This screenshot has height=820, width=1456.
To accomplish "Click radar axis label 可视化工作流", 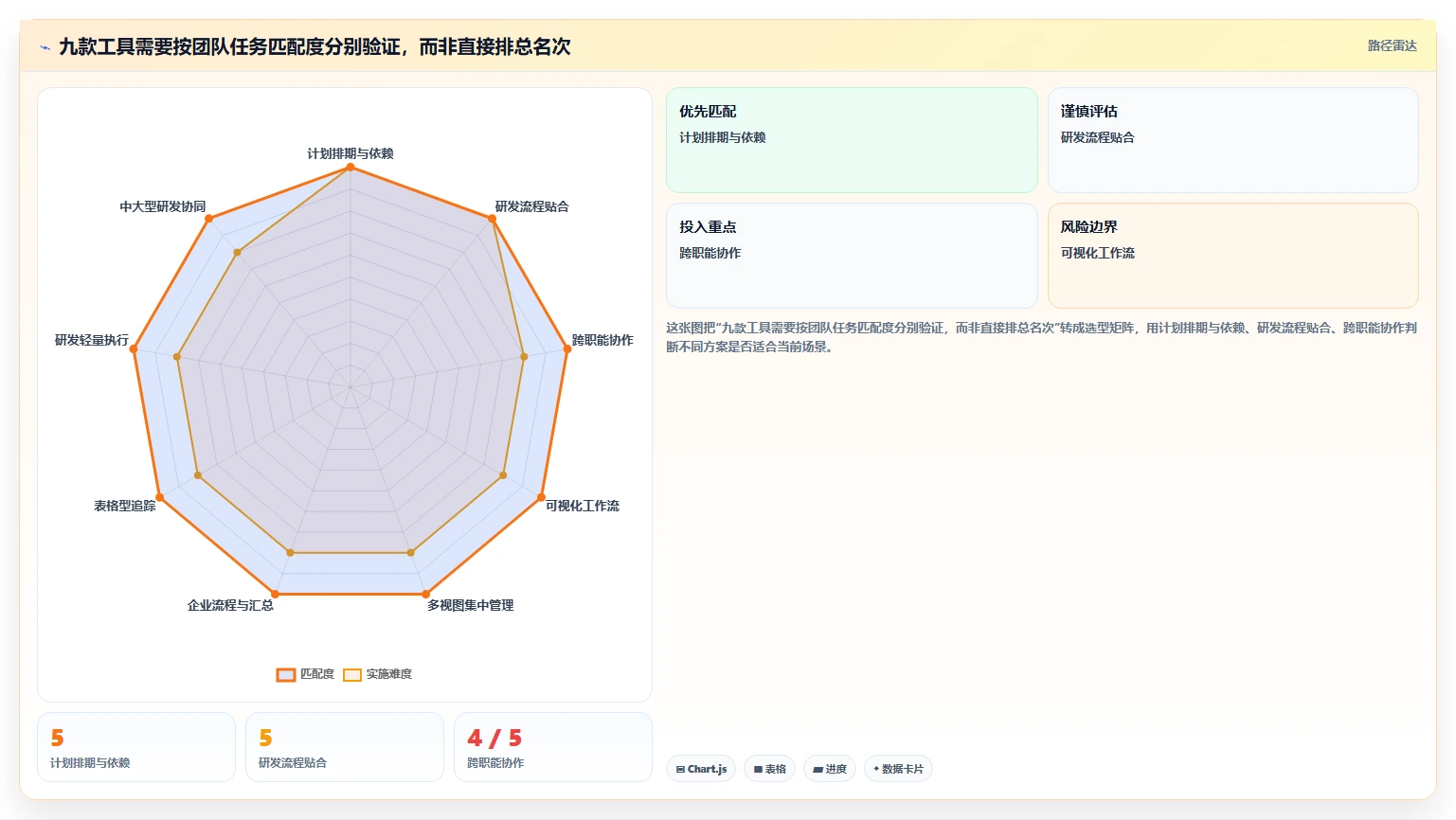I will [x=583, y=506].
